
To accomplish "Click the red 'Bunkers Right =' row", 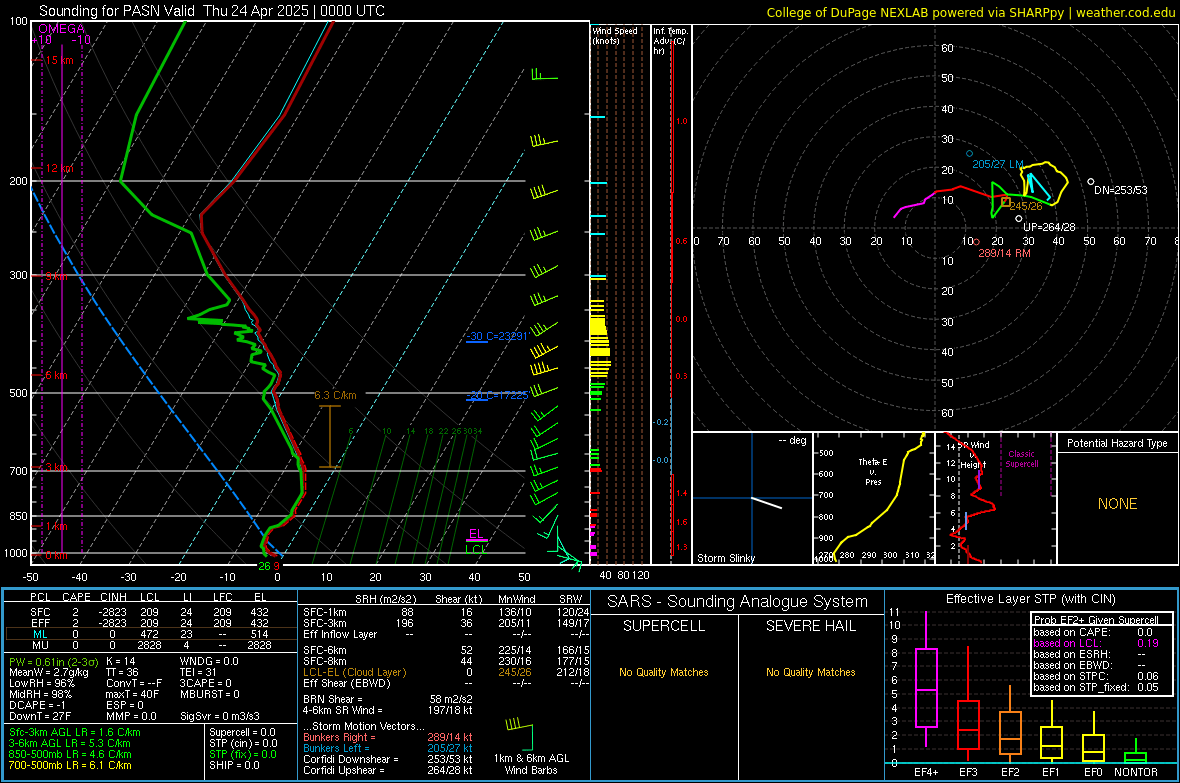I will 388,738.
